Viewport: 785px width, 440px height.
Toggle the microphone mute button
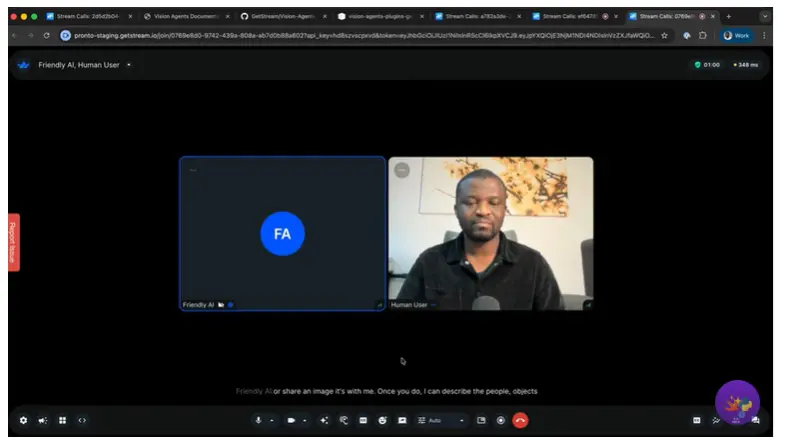258,420
